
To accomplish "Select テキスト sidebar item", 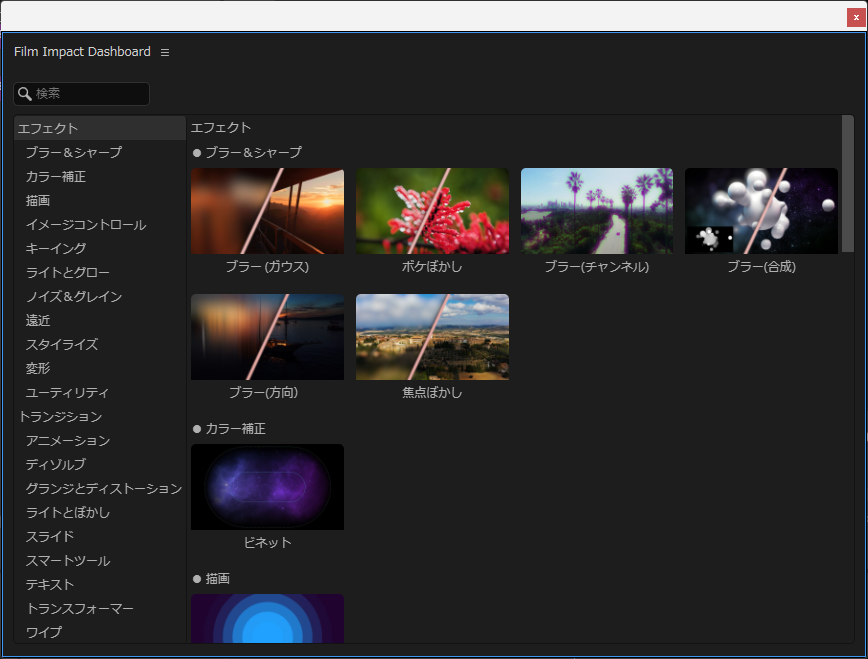I will (50, 585).
